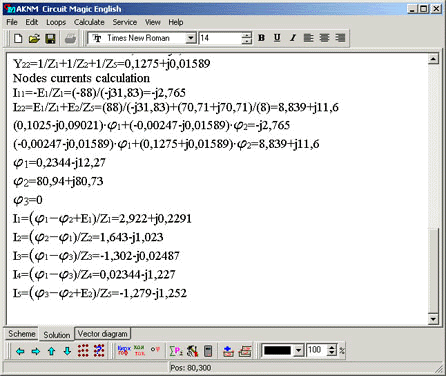Create a new file with the blank page icon

[18, 38]
